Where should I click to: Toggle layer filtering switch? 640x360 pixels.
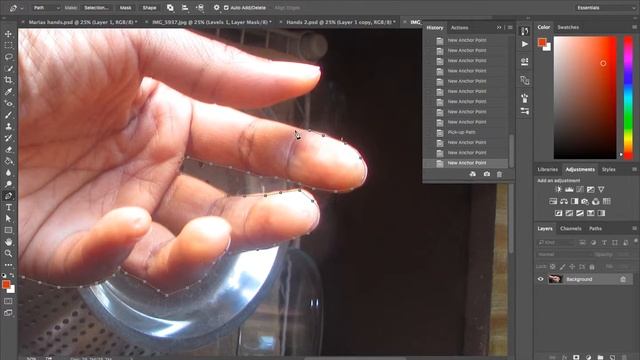(636, 241)
